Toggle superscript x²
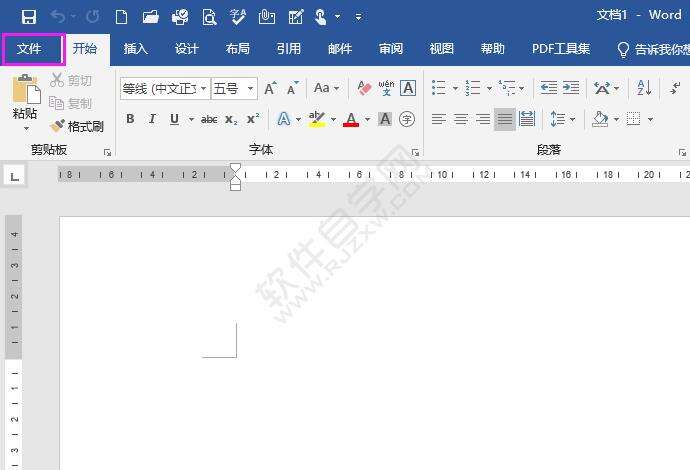This screenshot has width=690, height=470. 253,119
